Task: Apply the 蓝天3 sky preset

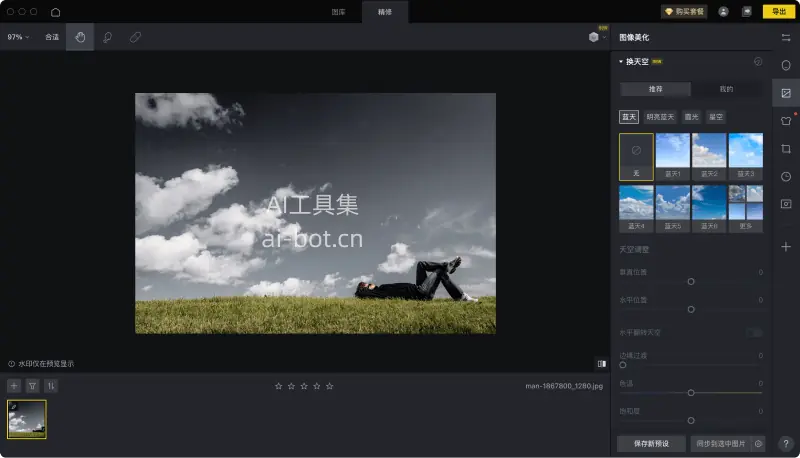Action: [746, 157]
